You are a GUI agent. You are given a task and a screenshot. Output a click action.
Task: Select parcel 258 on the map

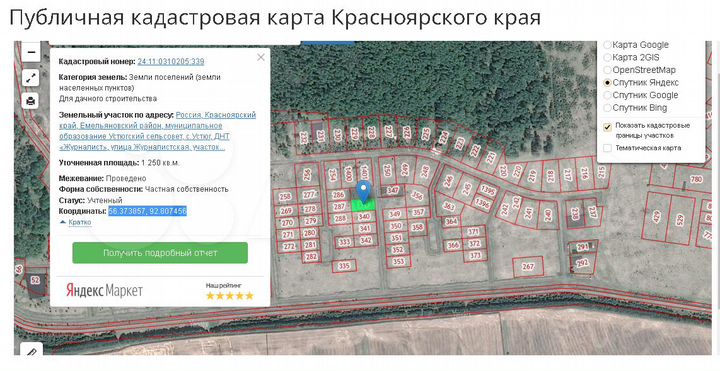(285, 197)
